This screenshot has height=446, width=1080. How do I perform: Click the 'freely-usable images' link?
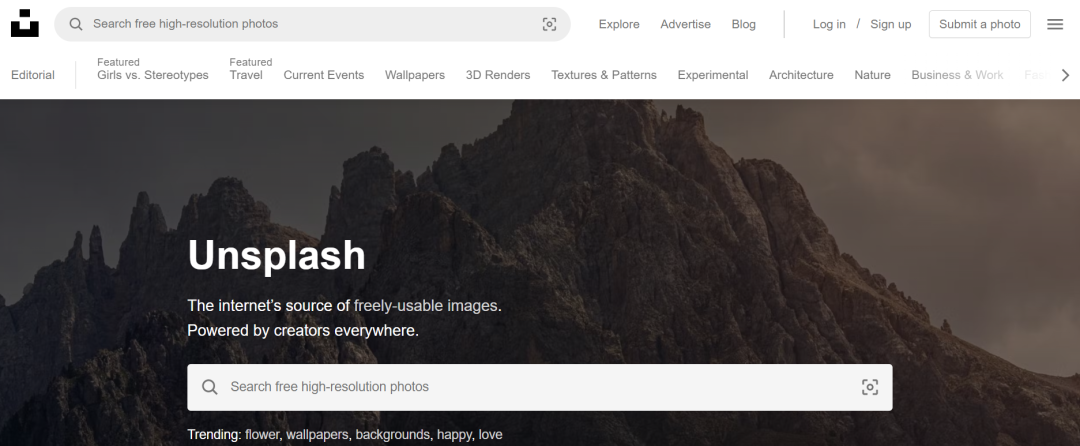(426, 306)
